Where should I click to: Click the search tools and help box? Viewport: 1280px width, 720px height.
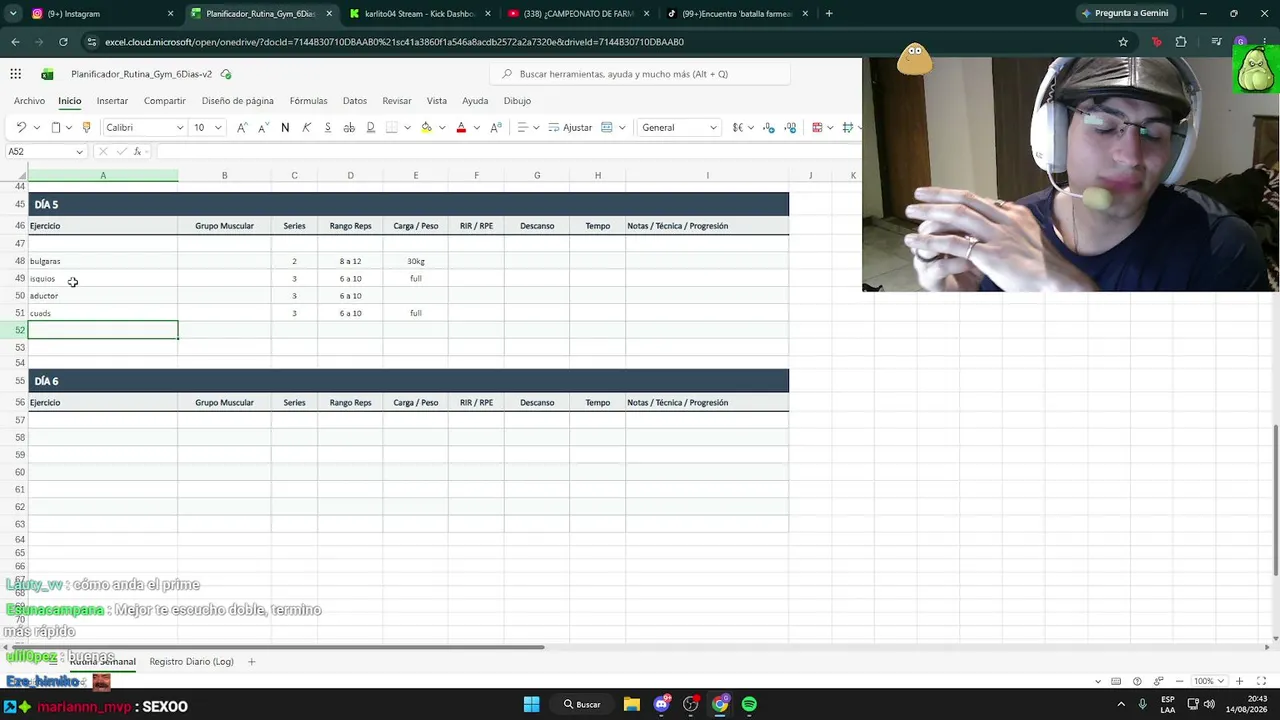[x=640, y=74]
